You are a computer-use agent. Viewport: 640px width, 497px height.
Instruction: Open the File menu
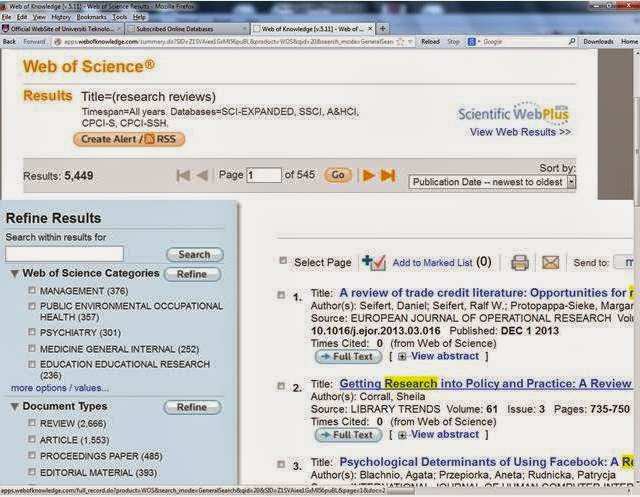tap(7, 17)
